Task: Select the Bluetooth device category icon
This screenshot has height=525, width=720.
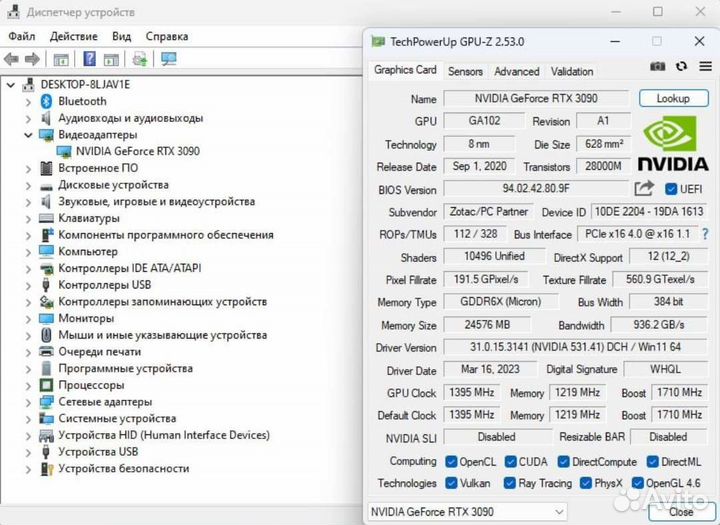Action: point(46,101)
